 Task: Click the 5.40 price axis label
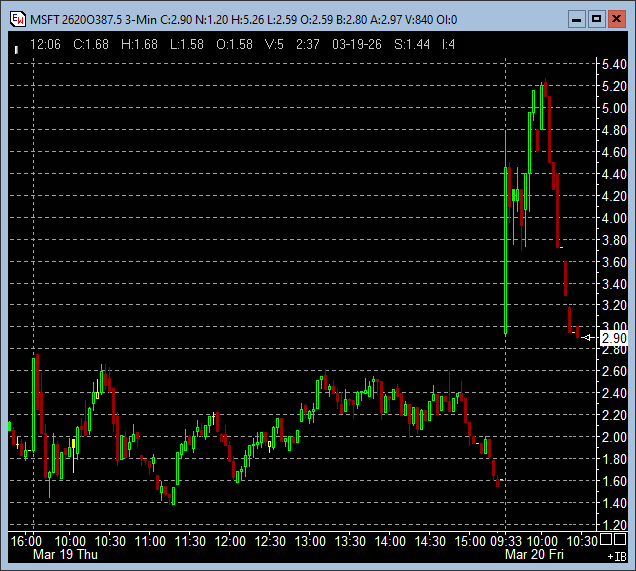(613, 65)
